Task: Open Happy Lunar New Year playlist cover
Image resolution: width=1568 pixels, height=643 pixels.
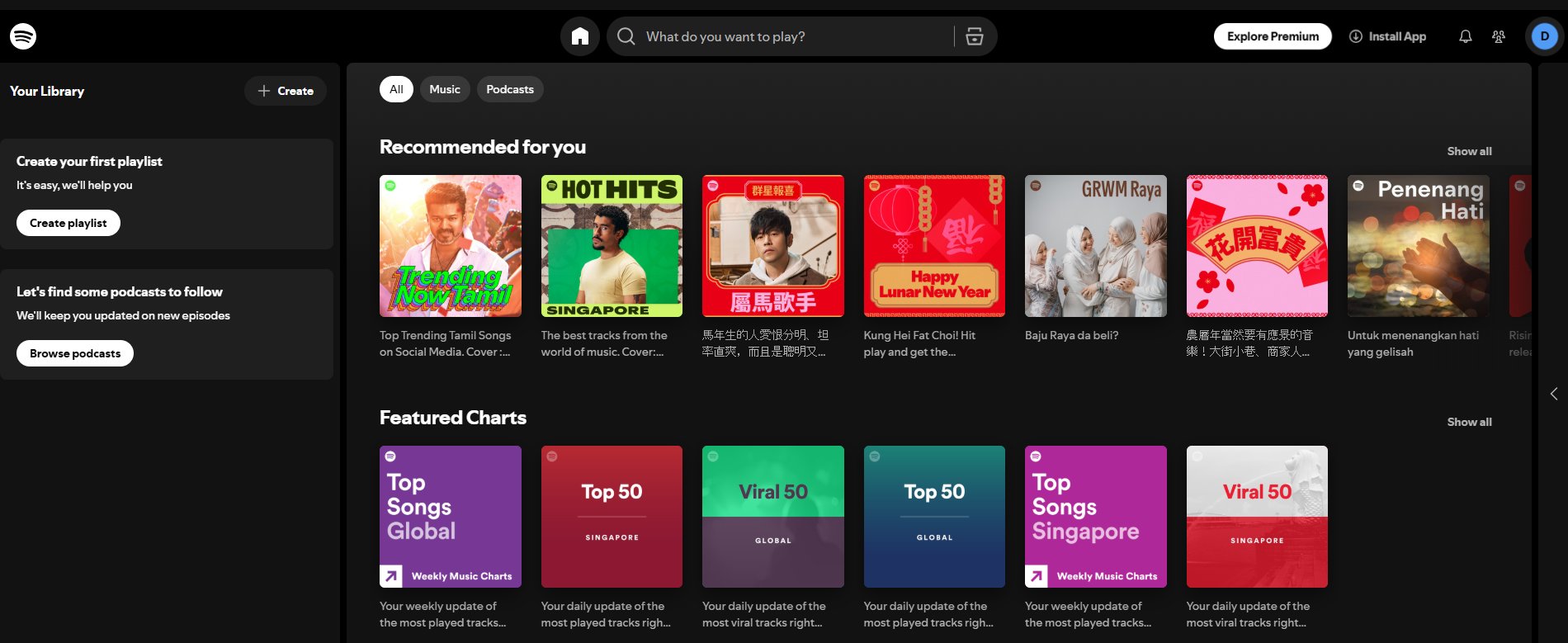Action: (934, 246)
